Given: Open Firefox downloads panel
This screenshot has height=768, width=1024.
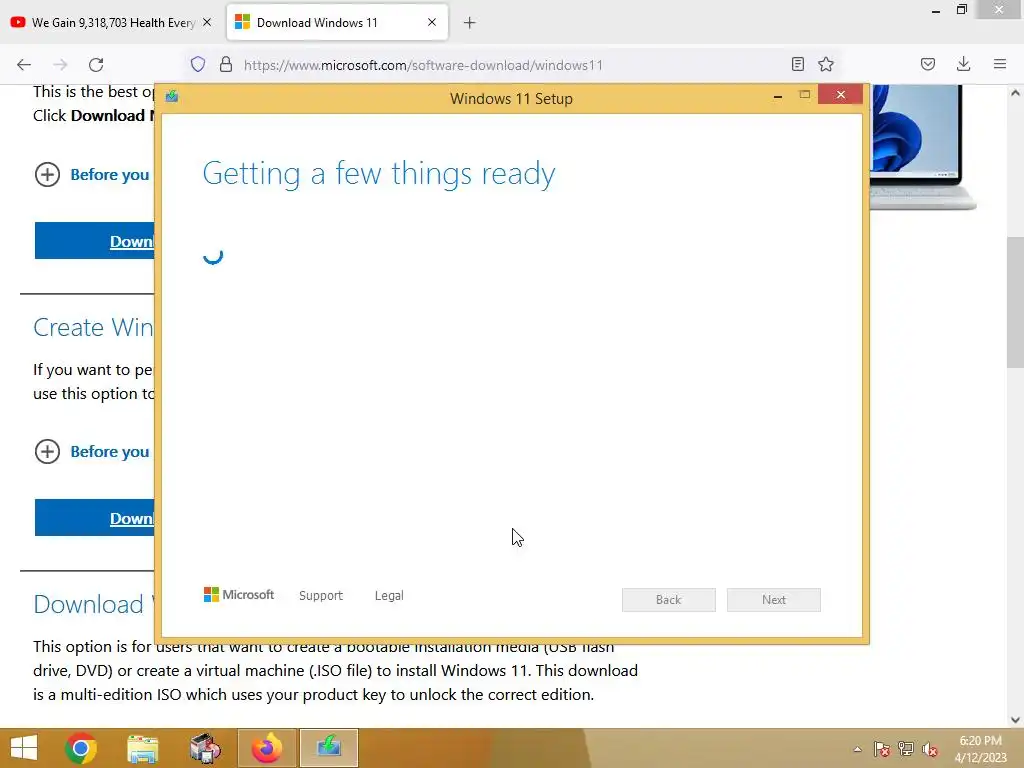Looking at the screenshot, I should [963, 64].
